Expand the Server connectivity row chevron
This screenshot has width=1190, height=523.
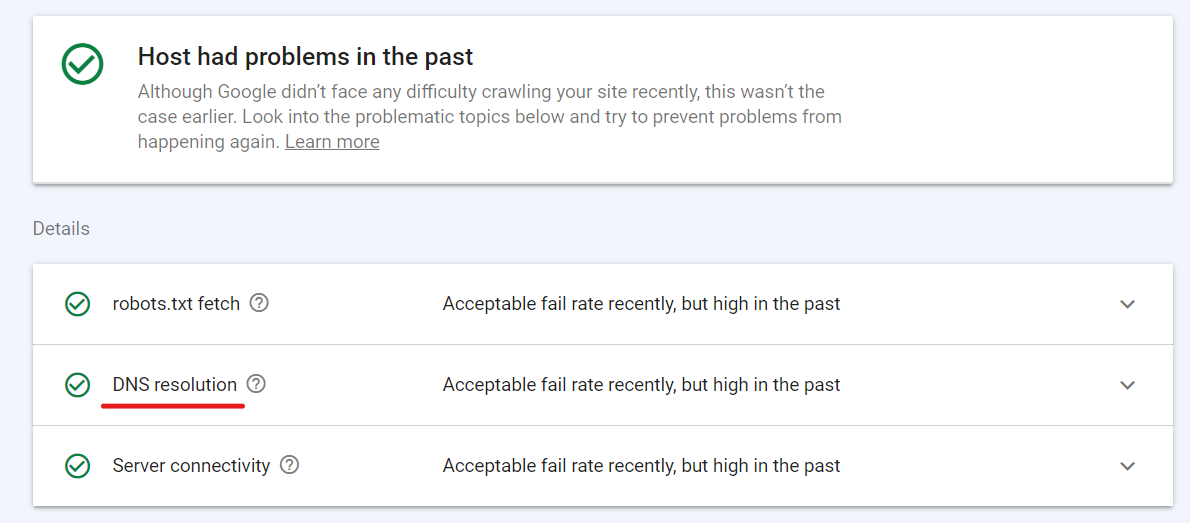(x=1128, y=465)
